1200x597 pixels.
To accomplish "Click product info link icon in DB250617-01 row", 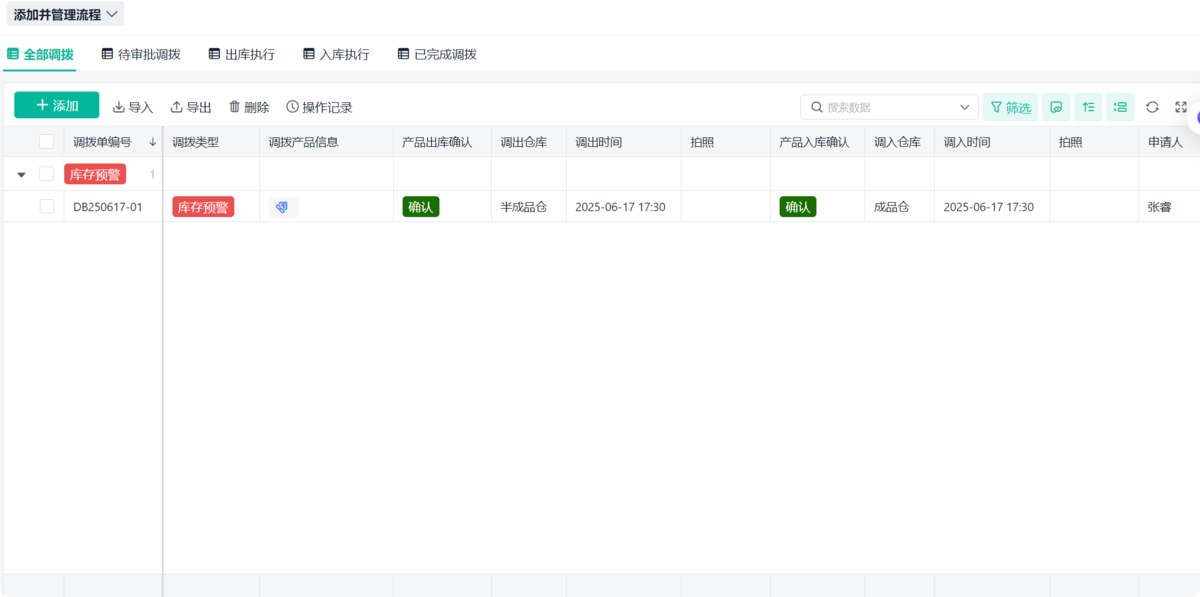I will [283, 207].
